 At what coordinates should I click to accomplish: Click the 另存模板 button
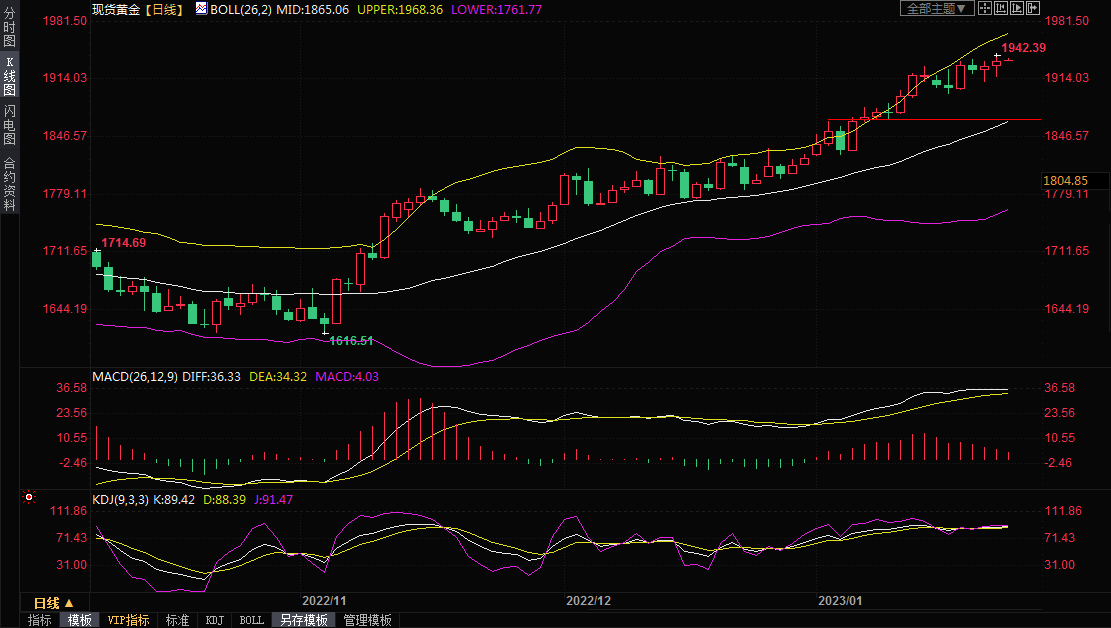point(303,620)
